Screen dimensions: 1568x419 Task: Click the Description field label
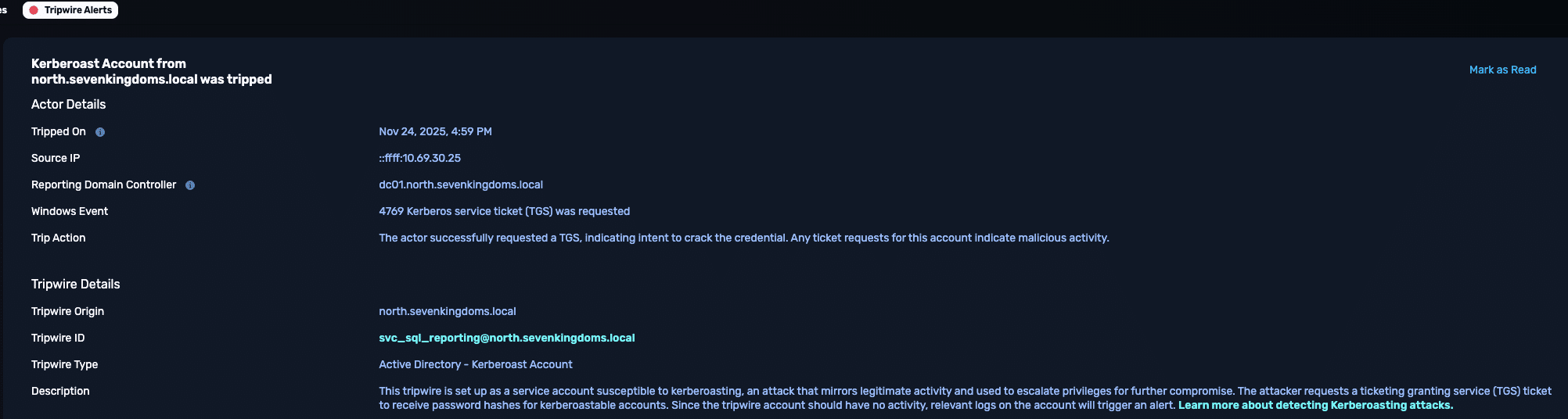[60, 391]
